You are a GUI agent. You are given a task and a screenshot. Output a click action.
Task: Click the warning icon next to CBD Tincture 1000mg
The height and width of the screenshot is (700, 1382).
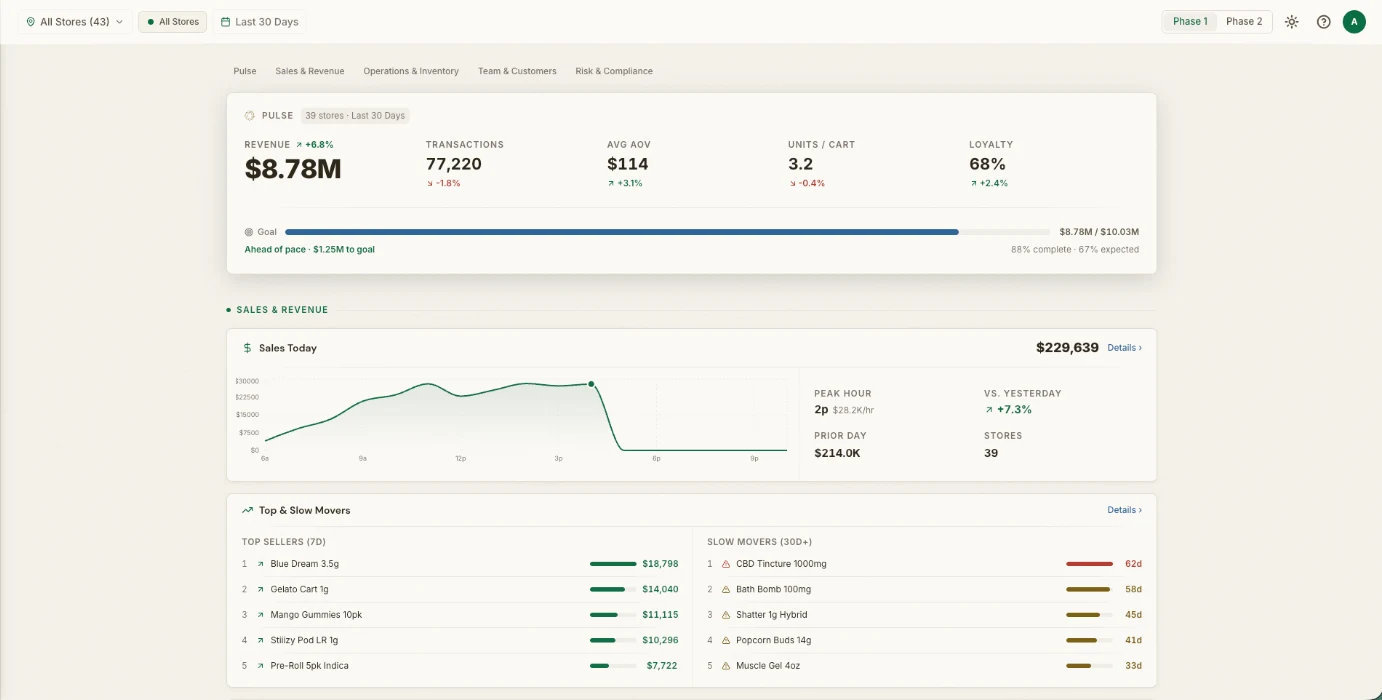coord(726,564)
